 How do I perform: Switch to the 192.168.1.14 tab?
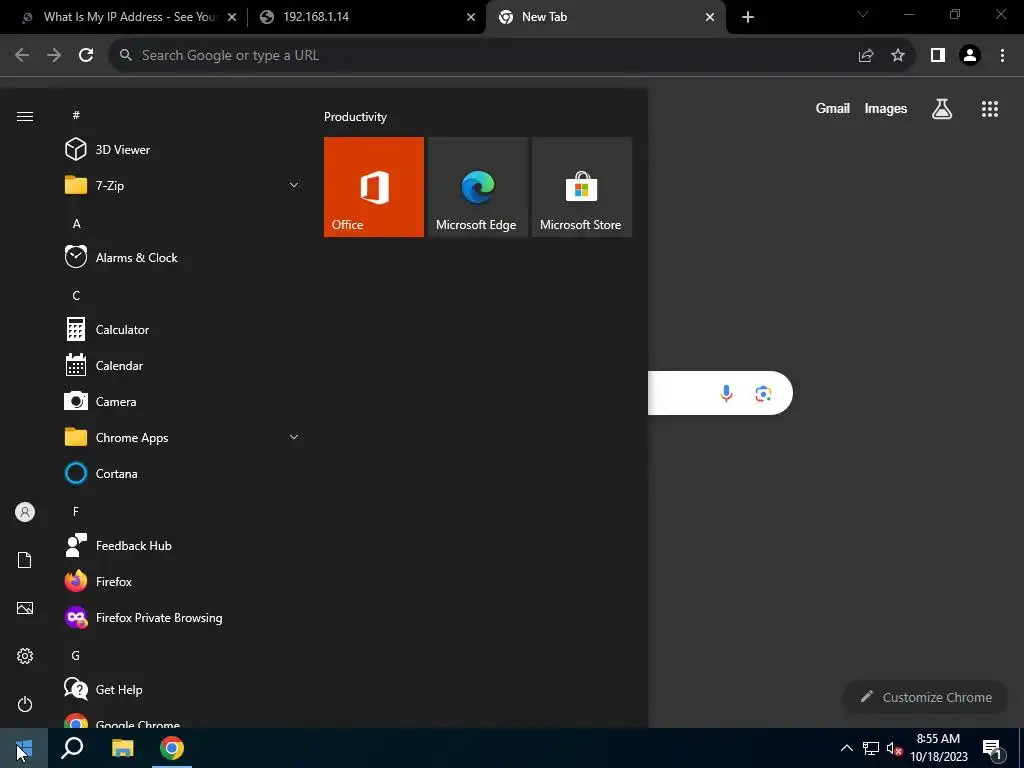(x=368, y=17)
